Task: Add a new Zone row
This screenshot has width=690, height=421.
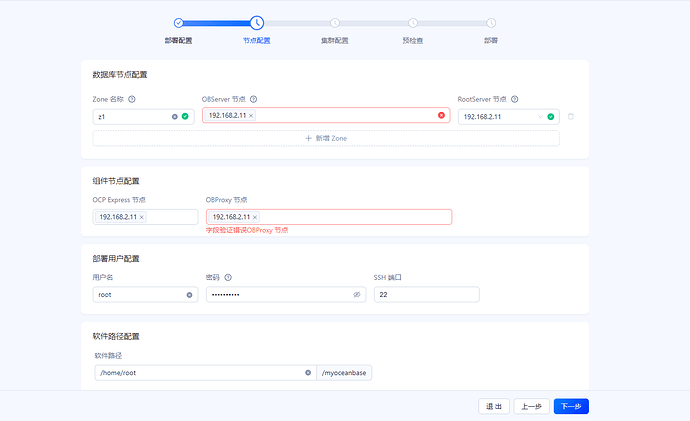Action: coord(326,138)
